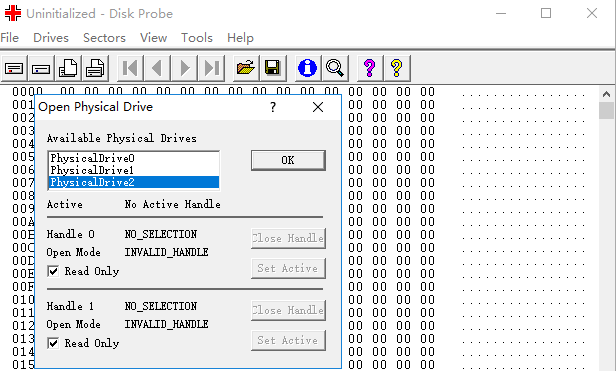616x371 pixels.
Task: Close the Open Physical Drive dialog
Action: click(x=318, y=107)
